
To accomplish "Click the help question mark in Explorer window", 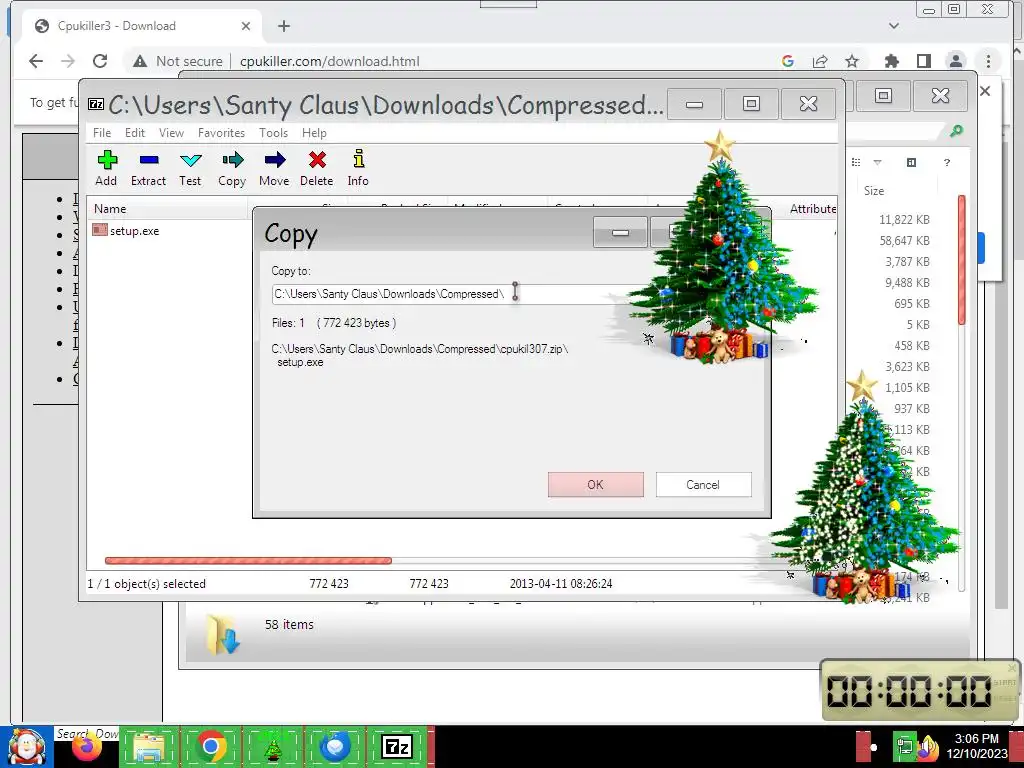I will (x=947, y=163).
